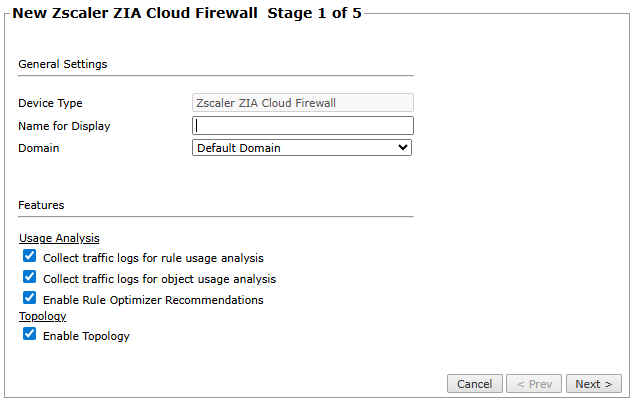Uncheck the rule usage analysis checkbox
Screen dimensions: 633x401
[30, 257]
